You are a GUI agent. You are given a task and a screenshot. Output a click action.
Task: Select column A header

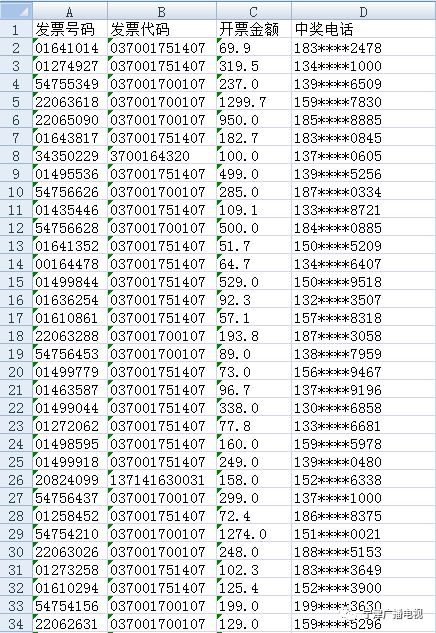(70, 11)
